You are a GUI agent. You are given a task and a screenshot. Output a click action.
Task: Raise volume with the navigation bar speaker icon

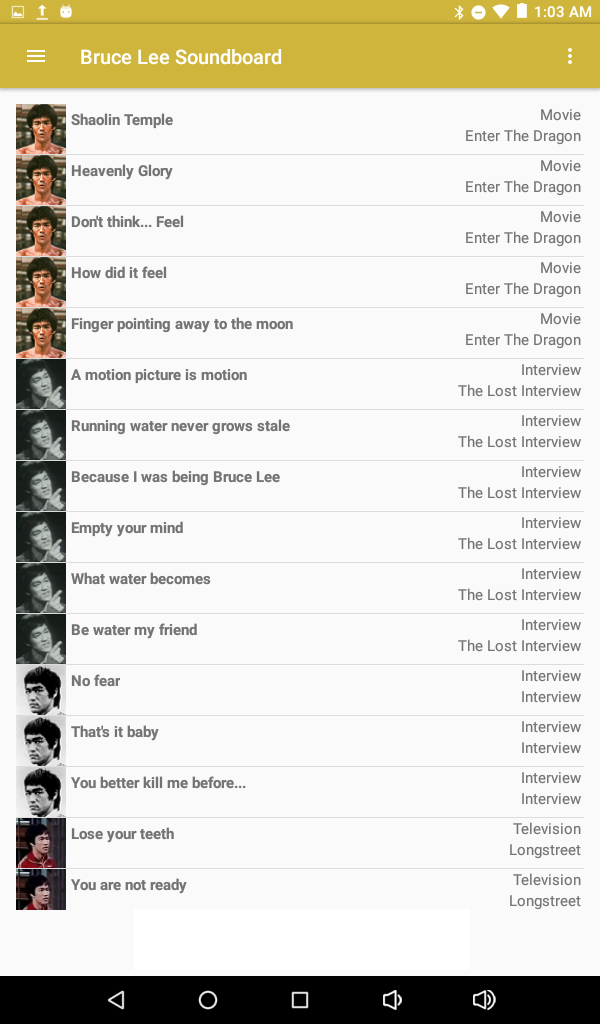484,999
